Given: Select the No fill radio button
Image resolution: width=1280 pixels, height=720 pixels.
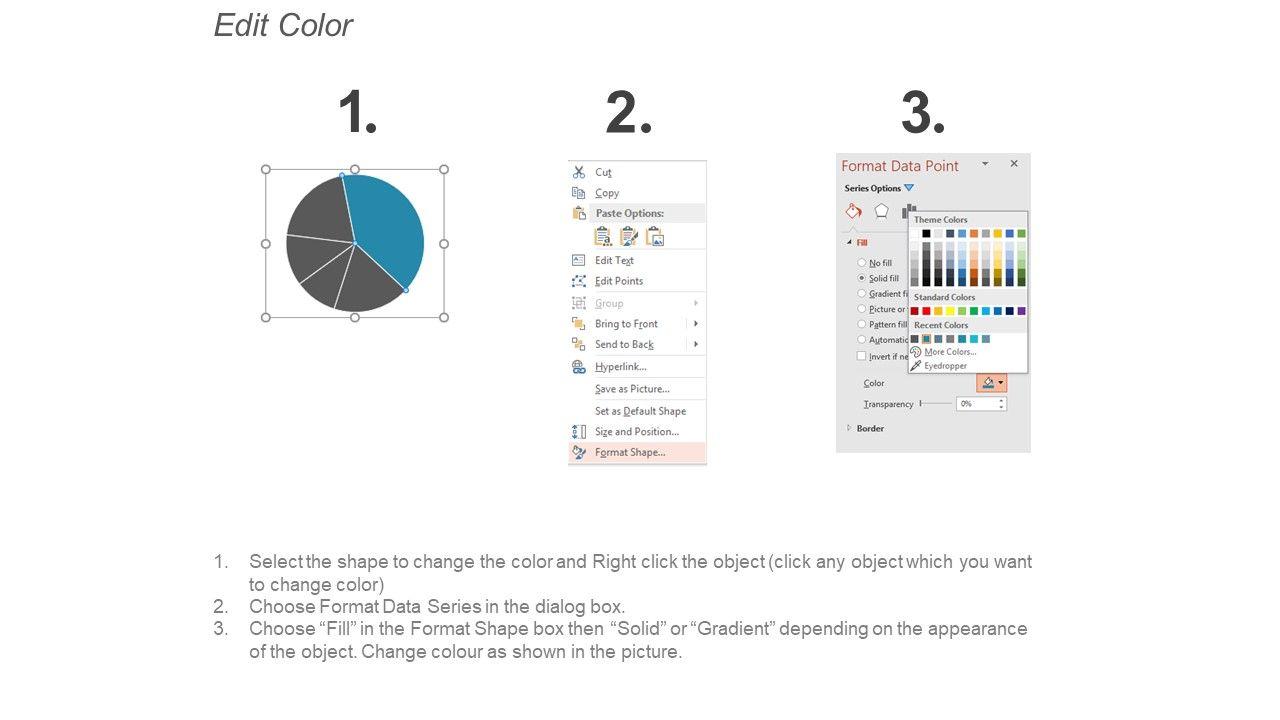Looking at the screenshot, I should pyautogui.click(x=861, y=263).
